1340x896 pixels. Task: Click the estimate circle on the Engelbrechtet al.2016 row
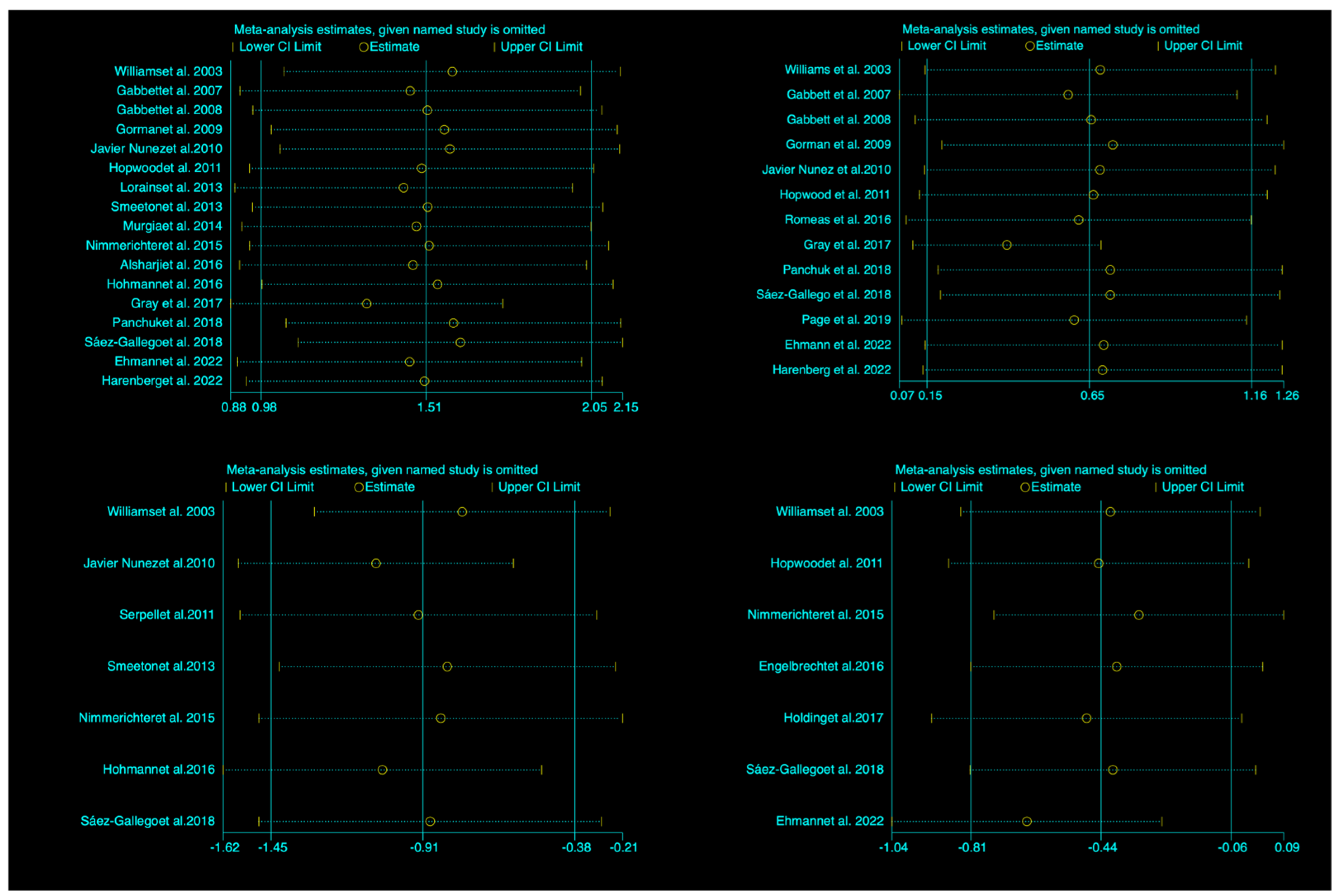click(x=1117, y=667)
